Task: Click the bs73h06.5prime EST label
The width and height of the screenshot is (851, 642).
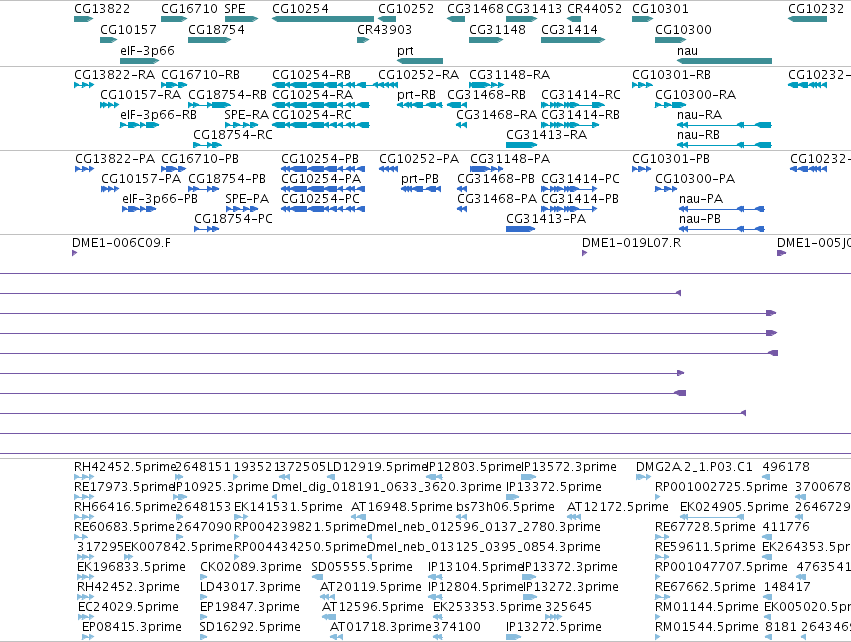Action: (505, 506)
